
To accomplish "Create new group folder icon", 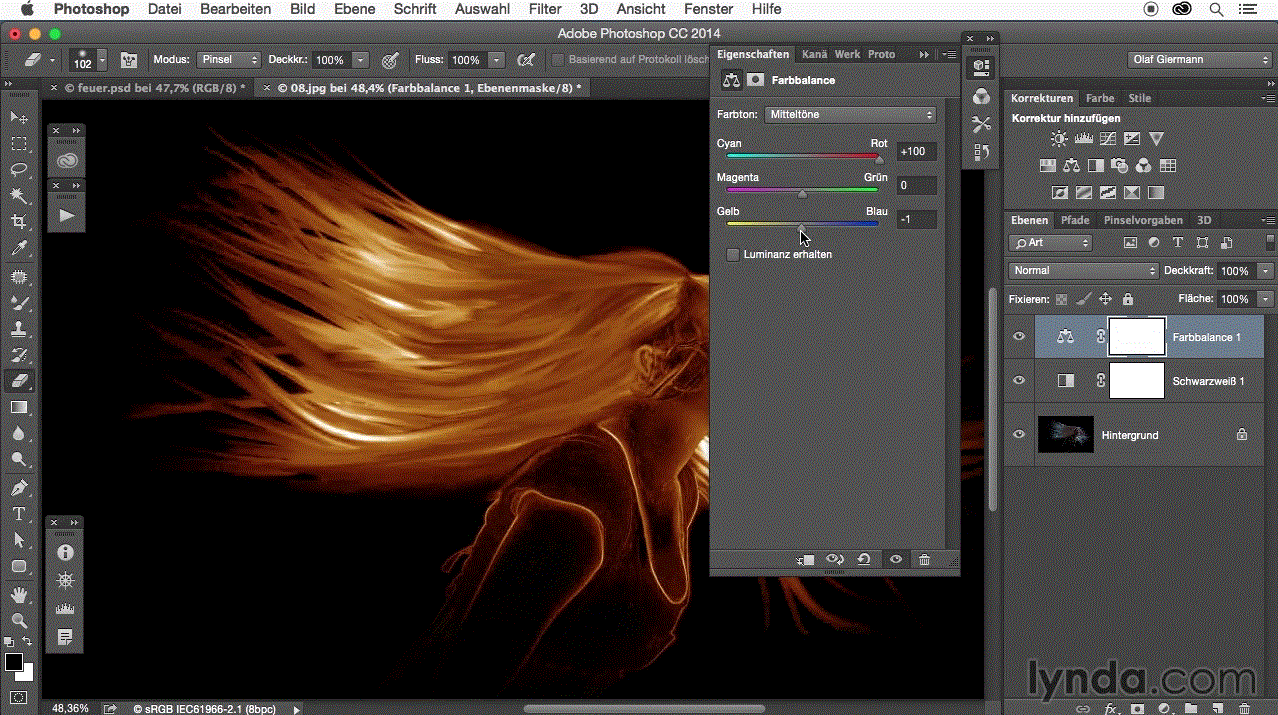I will 1191,708.
